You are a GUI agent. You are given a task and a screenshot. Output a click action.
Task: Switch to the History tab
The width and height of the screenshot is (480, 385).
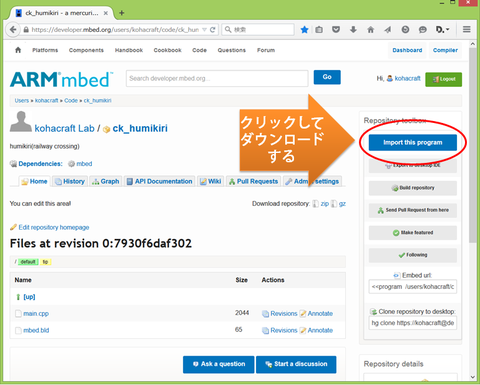tap(70, 181)
